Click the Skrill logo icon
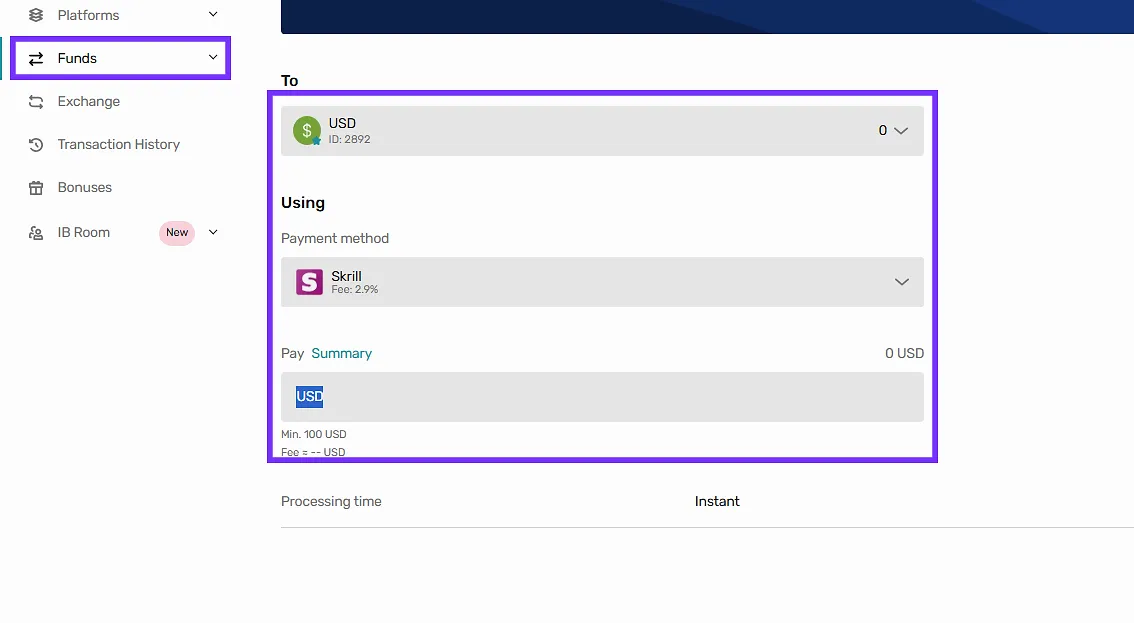 pyautogui.click(x=309, y=282)
